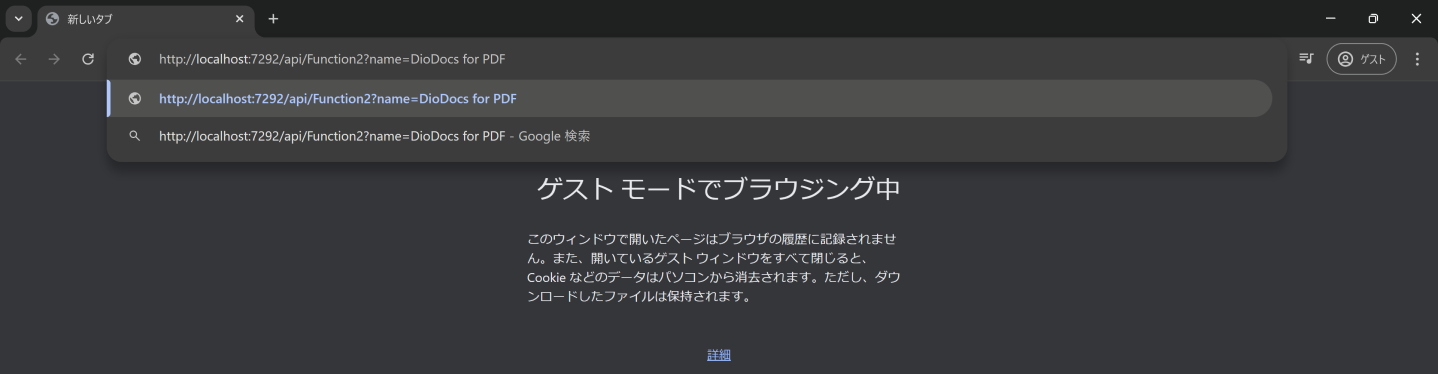Open the 詳細 link
This screenshot has height=374, width=1438.
tap(719, 355)
